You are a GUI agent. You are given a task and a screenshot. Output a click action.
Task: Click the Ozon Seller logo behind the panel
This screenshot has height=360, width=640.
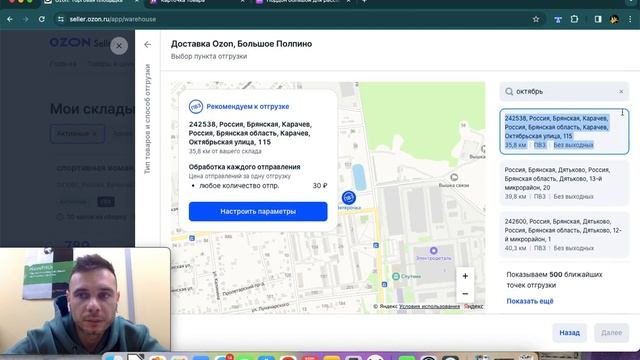coord(80,42)
